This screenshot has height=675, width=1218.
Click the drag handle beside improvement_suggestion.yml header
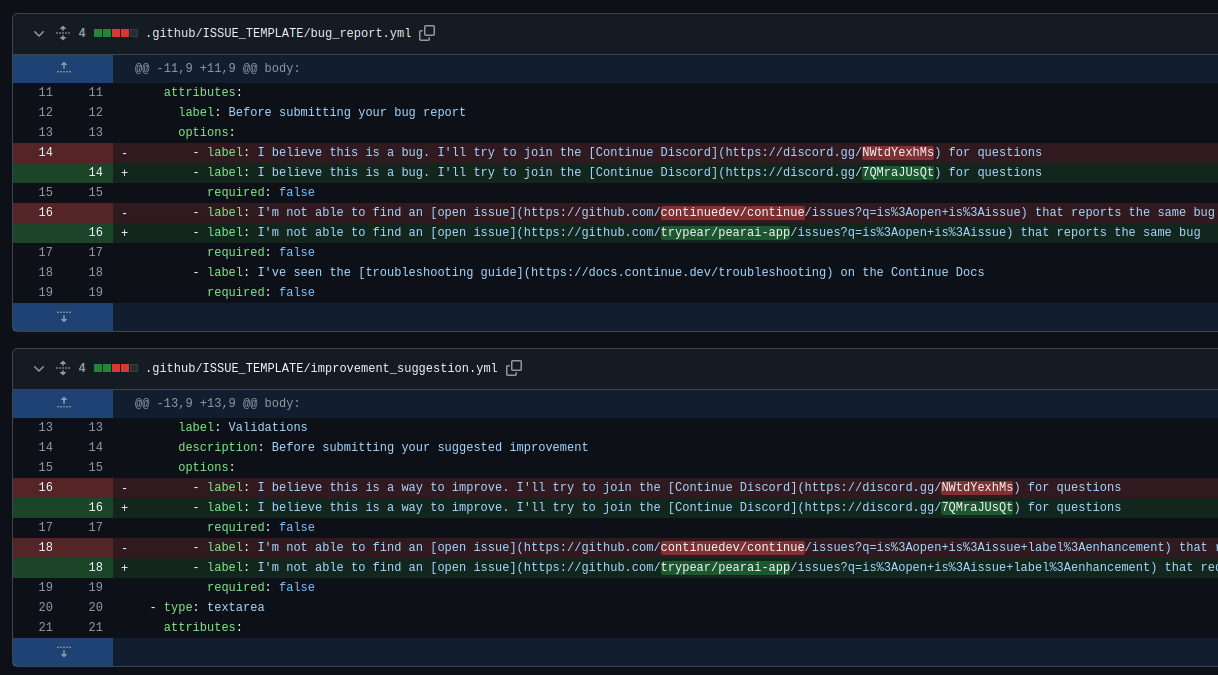pyautogui.click(x=62, y=367)
